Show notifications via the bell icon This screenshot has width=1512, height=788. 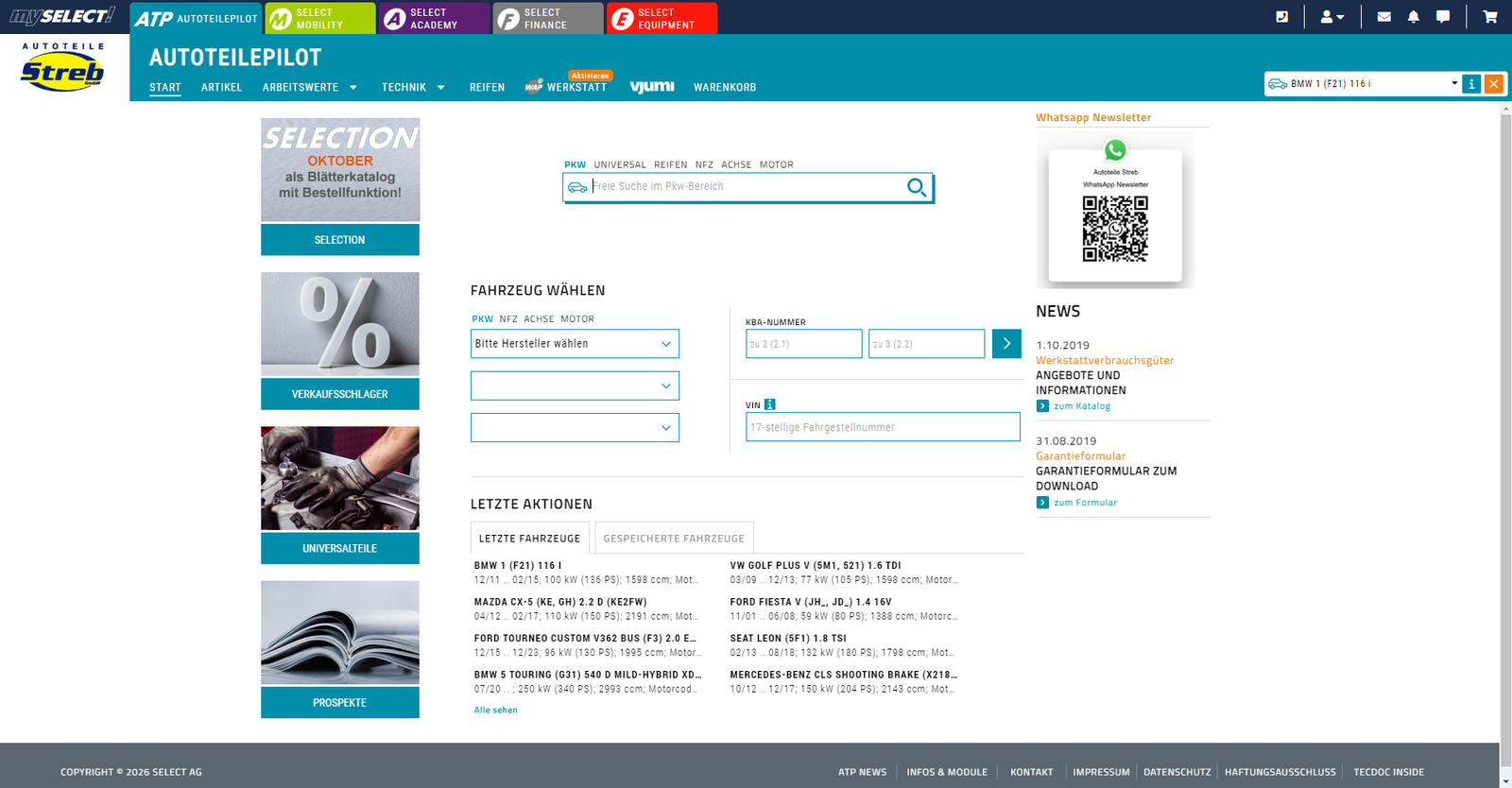[1414, 16]
